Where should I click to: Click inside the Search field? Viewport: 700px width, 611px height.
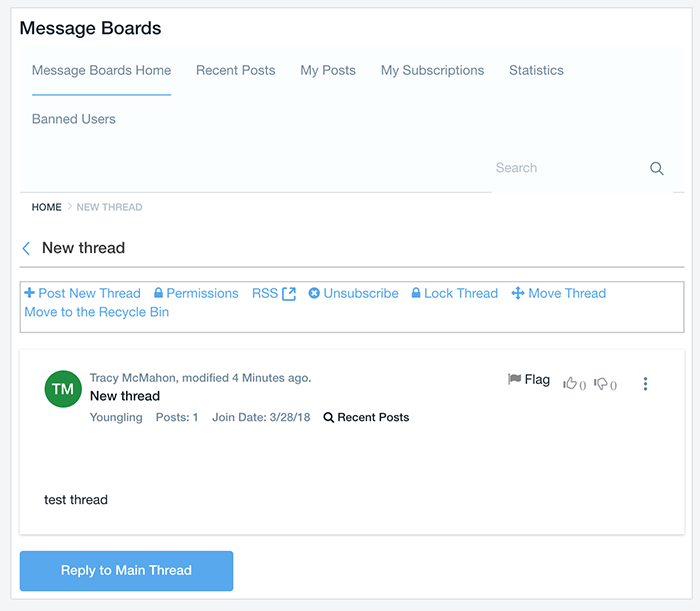567,168
